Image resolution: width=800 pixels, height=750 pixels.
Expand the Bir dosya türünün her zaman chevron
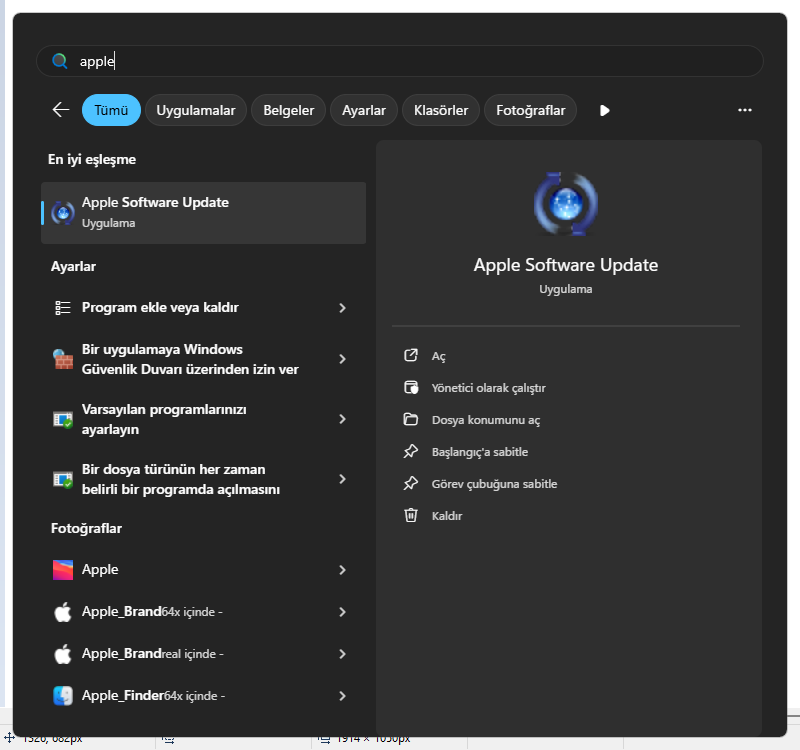pyautogui.click(x=342, y=479)
